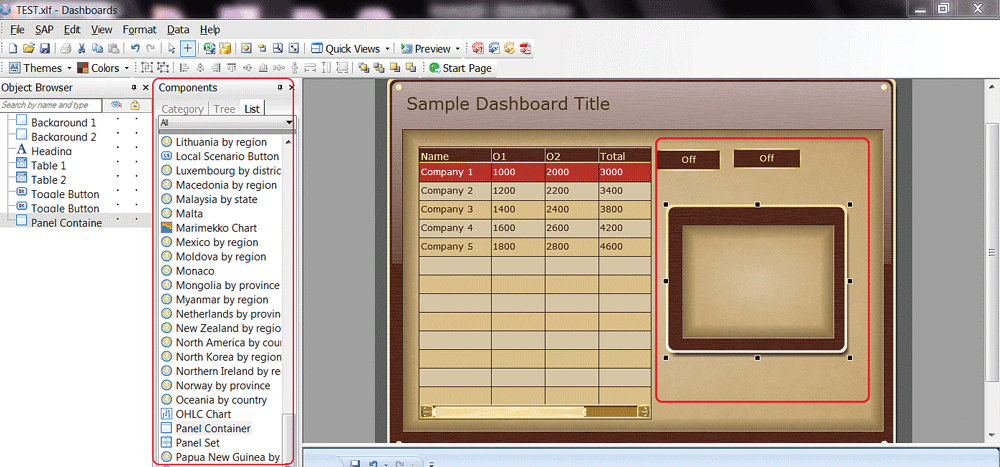Click the Open folder icon
Screen dimensions: 1000x467
click(29, 48)
